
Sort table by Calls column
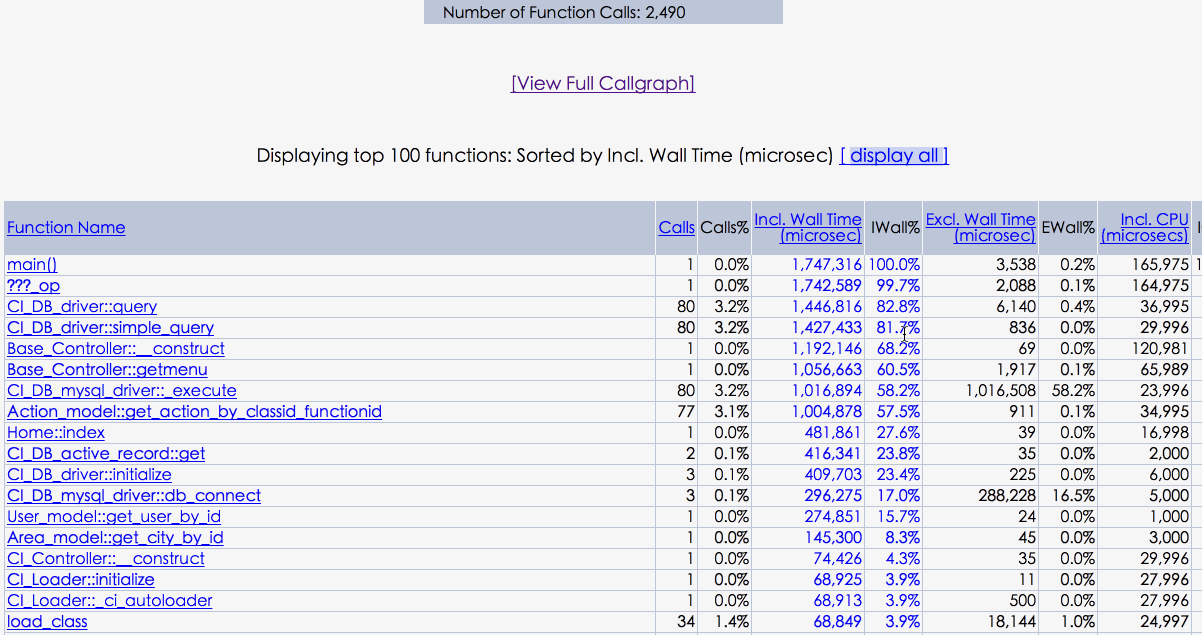676,227
